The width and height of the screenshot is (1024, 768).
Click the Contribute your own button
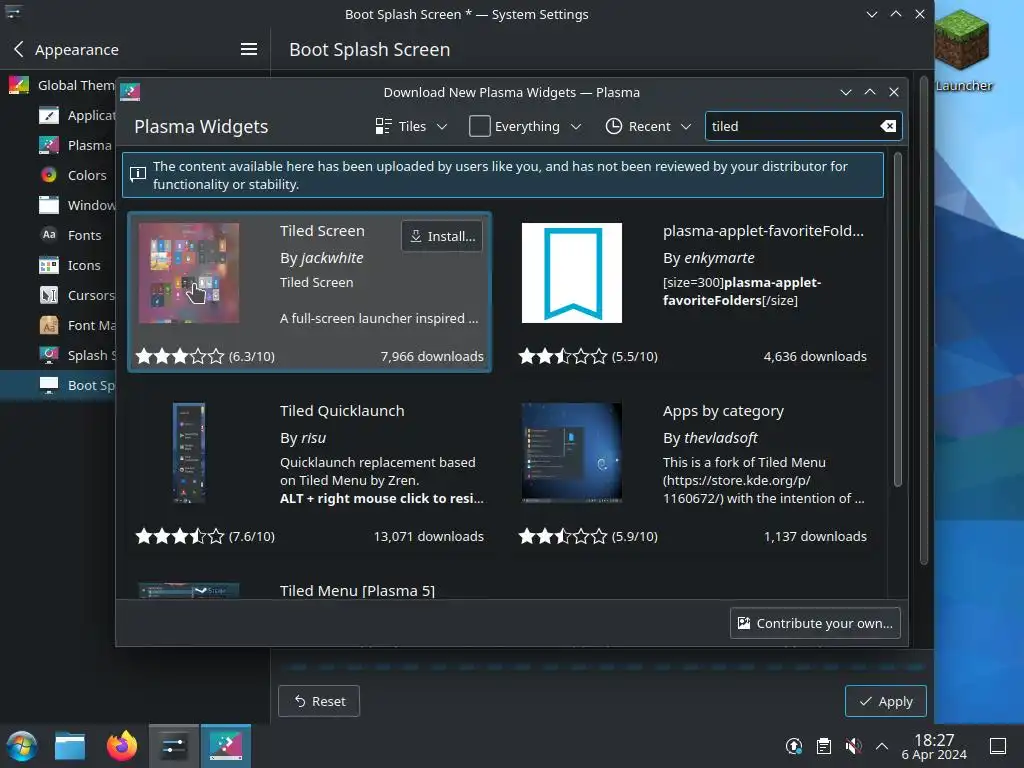click(x=815, y=623)
